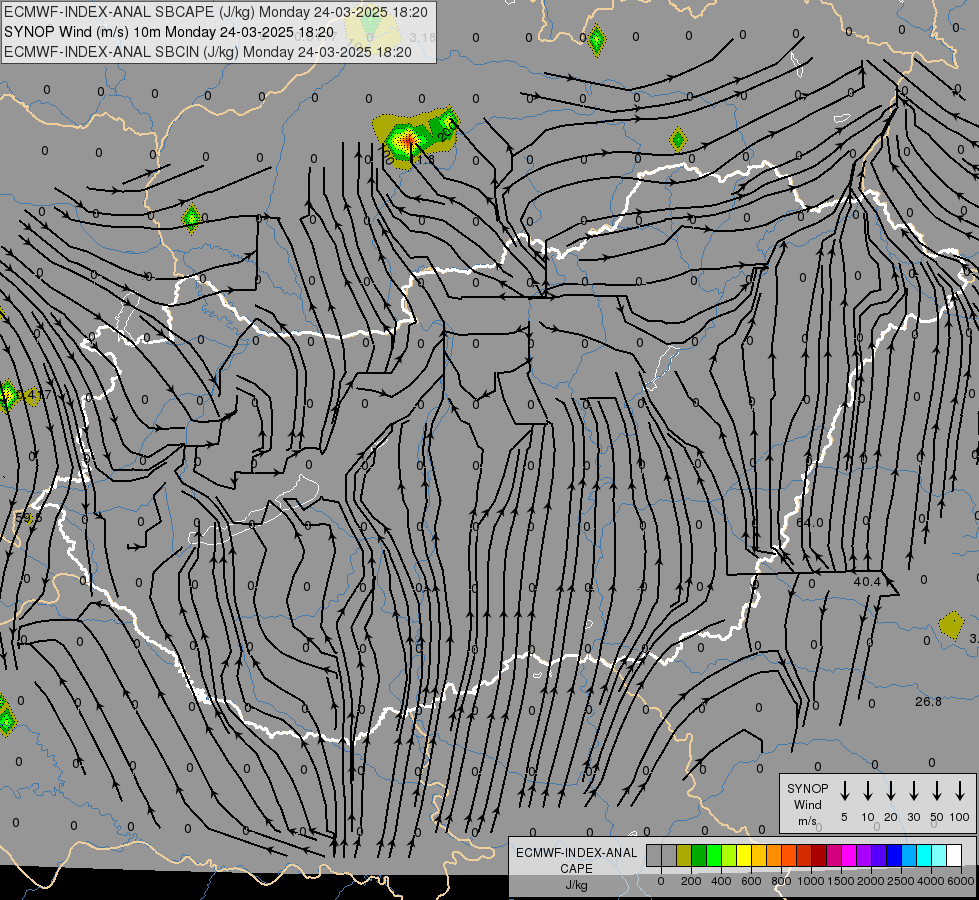
Task: Click the 100 m/s wind arrow in the legend
Action: (960, 791)
